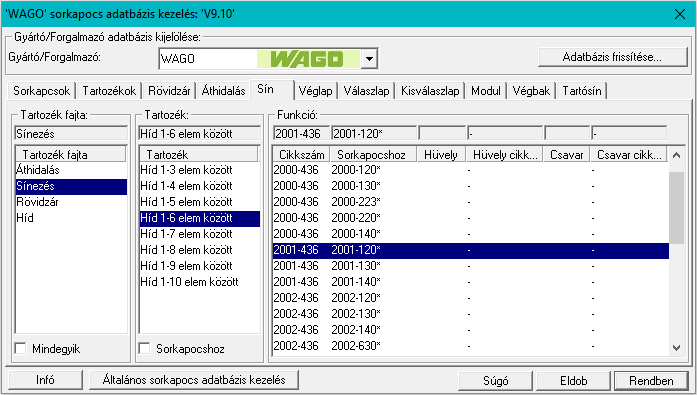Click the Tartozék fajta list header
This screenshot has height=395, width=697.
(71, 155)
